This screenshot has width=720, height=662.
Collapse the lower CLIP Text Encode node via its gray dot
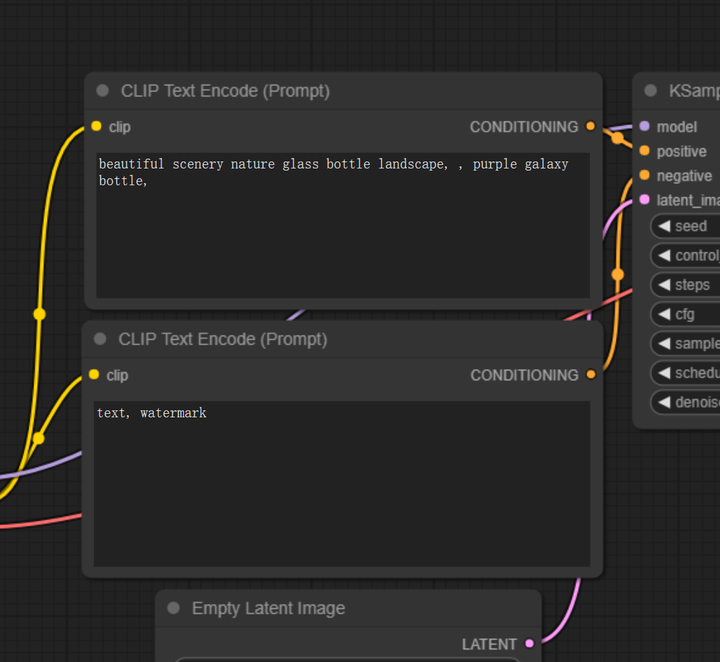tap(100, 339)
